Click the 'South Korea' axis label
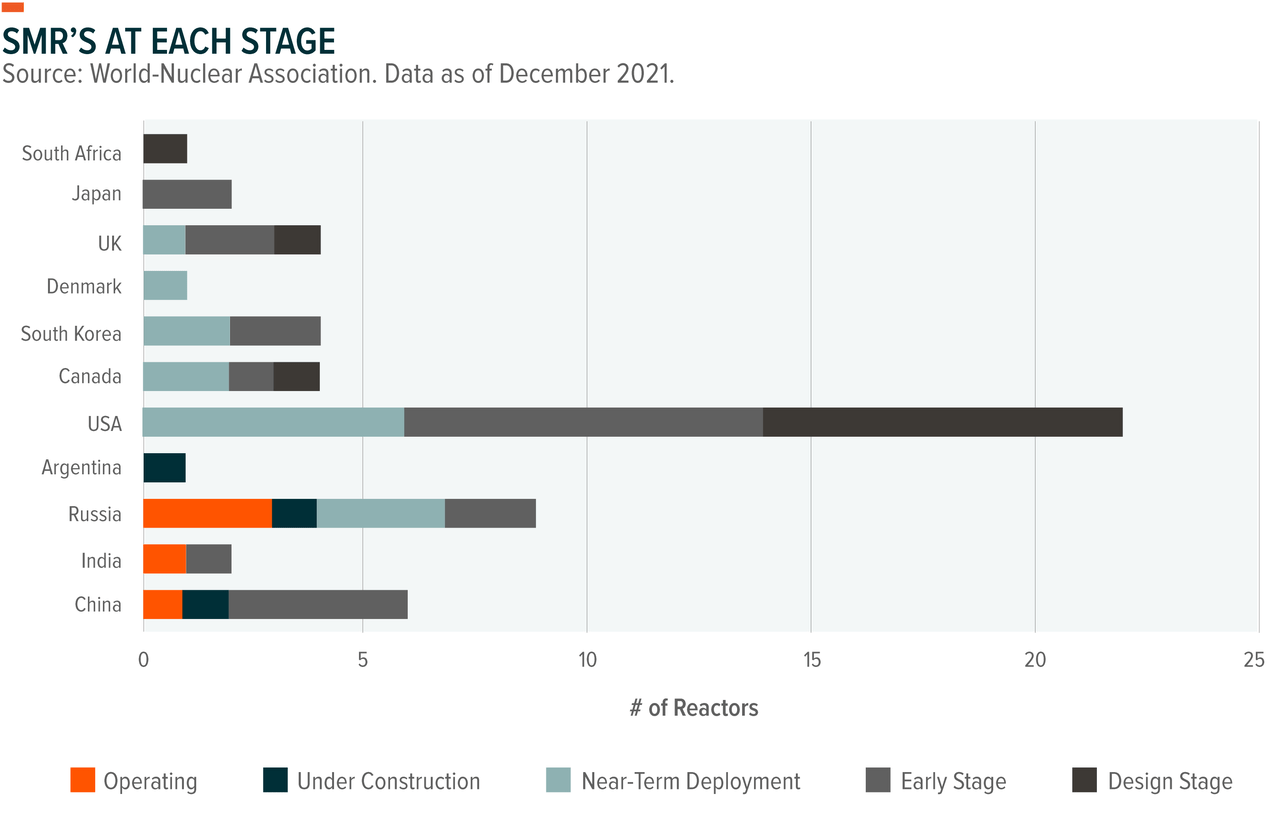1280x817 pixels. (x=71, y=334)
